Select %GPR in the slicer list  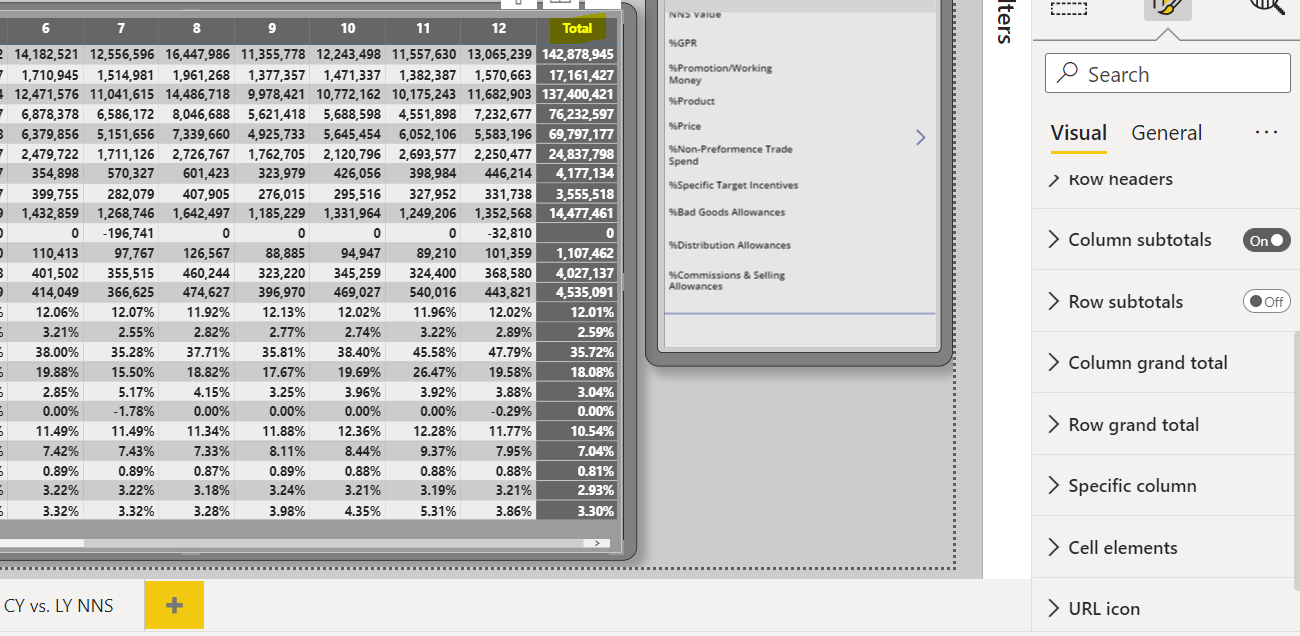point(681,44)
